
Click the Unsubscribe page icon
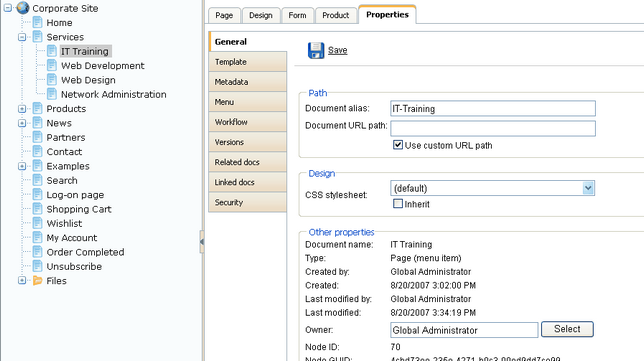click(x=37, y=267)
